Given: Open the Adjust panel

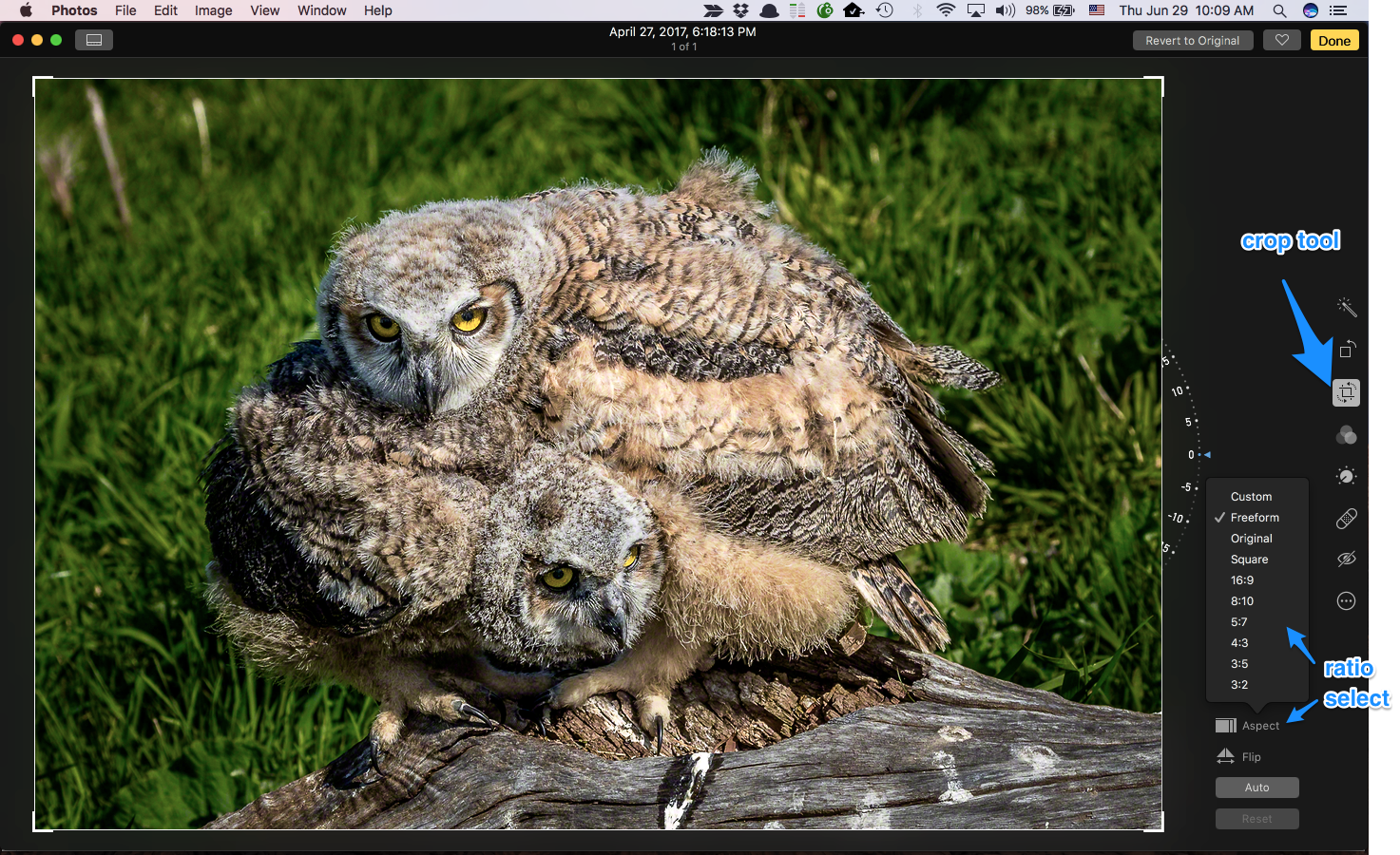Looking at the screenshot, I should pos(1346,476).
